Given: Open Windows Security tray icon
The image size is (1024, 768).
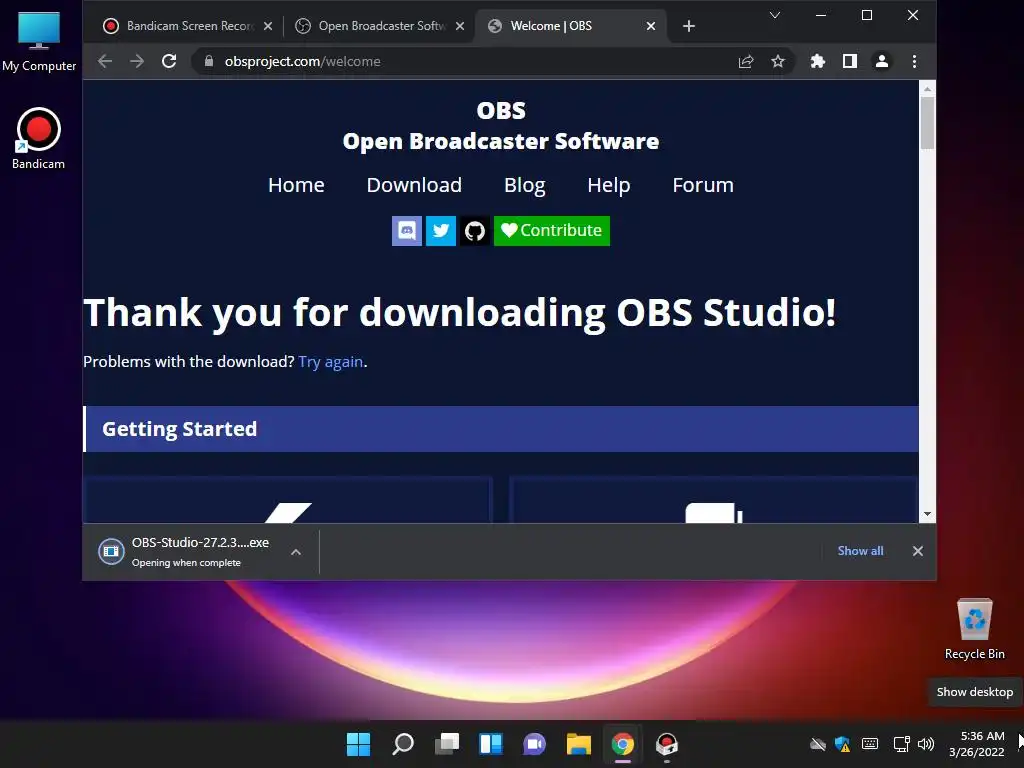Looking at the screenshot, I should [842, 744].
